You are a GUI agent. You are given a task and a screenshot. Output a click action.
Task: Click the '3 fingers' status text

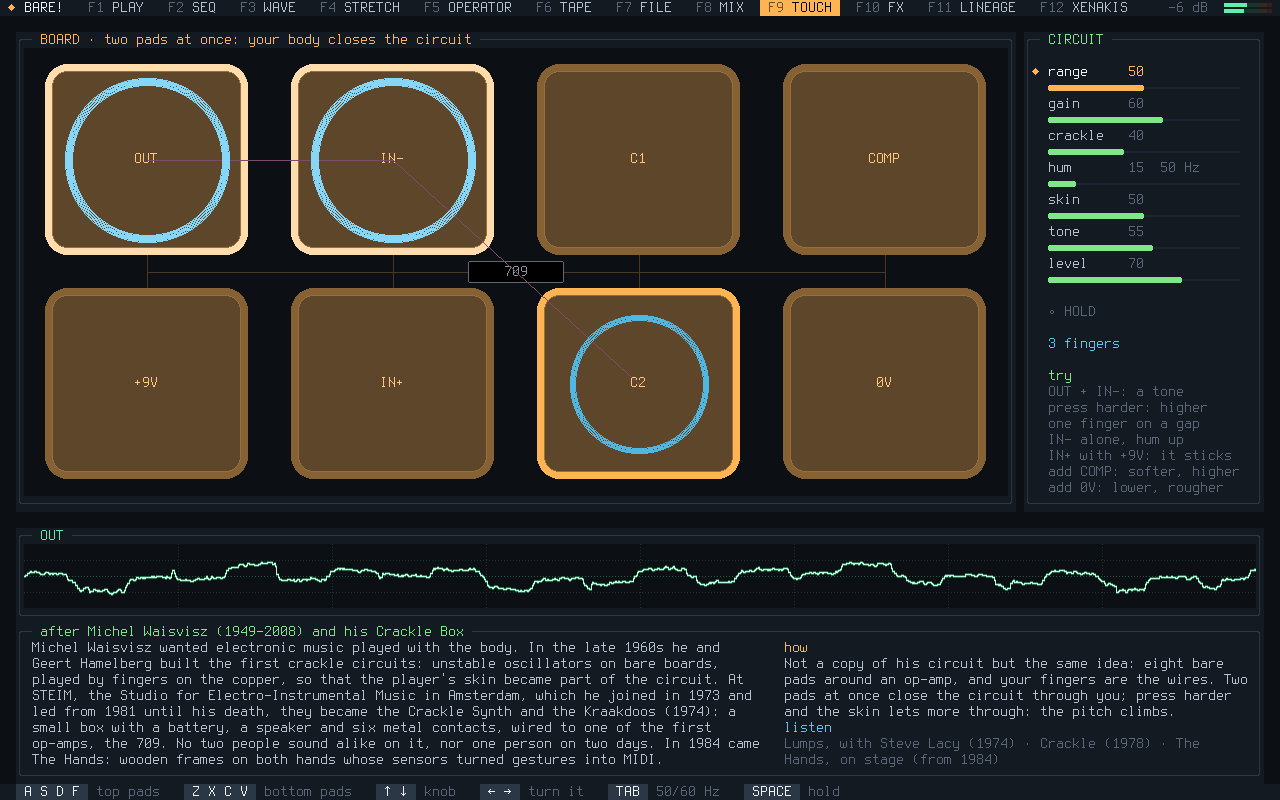(x=1084, y=344)
